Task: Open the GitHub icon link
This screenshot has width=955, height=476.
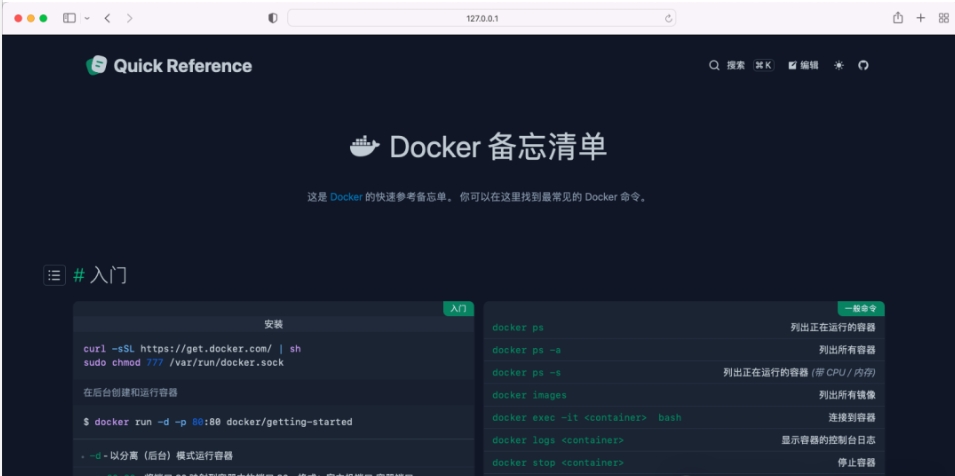Action: (863, 65)
